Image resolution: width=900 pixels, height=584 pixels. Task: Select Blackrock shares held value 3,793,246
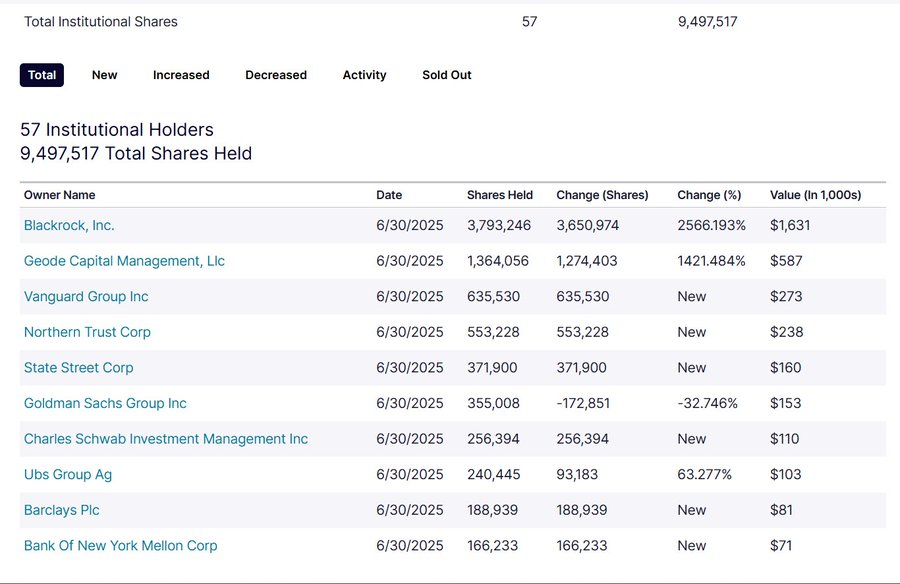pos(499,225)
